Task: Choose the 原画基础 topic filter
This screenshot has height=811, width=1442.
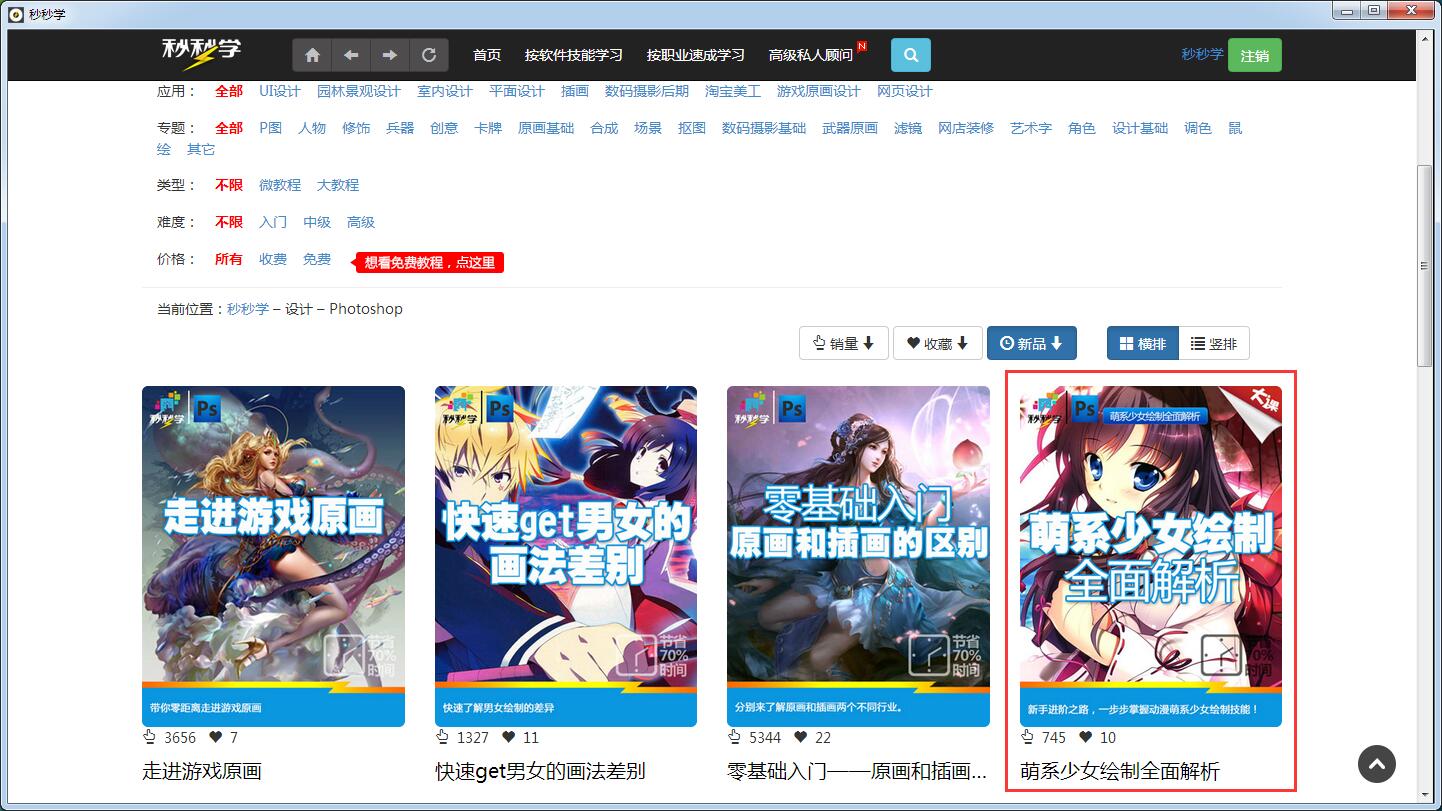Action: [x=546, y=128]
